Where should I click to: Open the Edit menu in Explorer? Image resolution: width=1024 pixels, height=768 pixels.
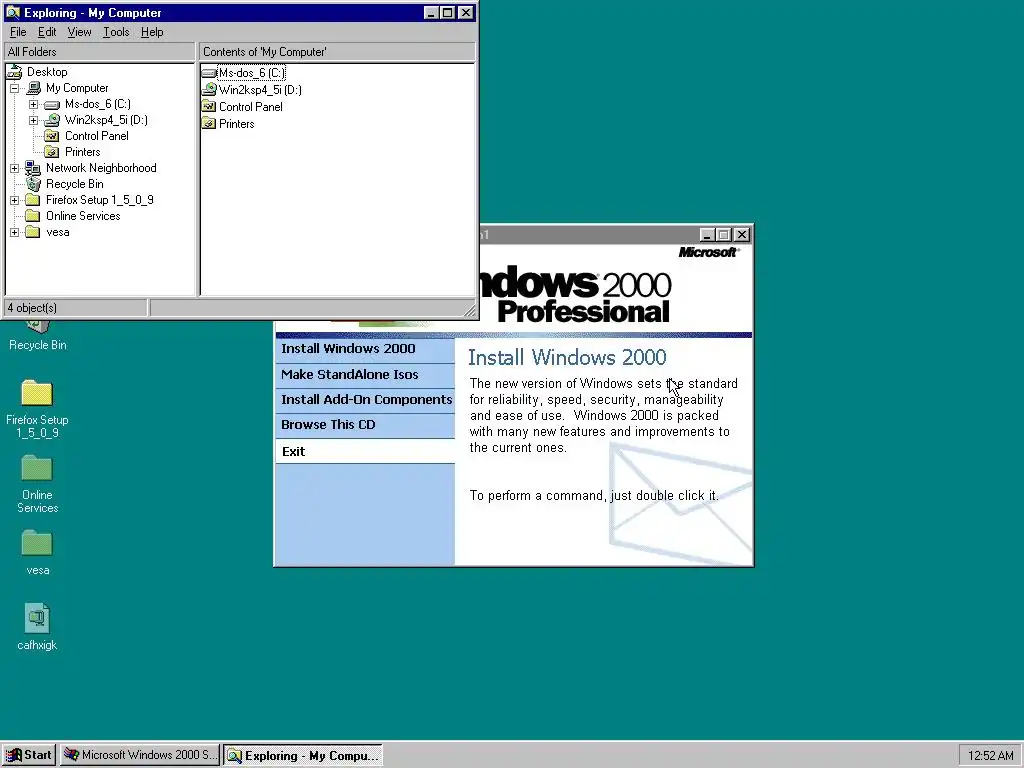click(x=46, y=32)
